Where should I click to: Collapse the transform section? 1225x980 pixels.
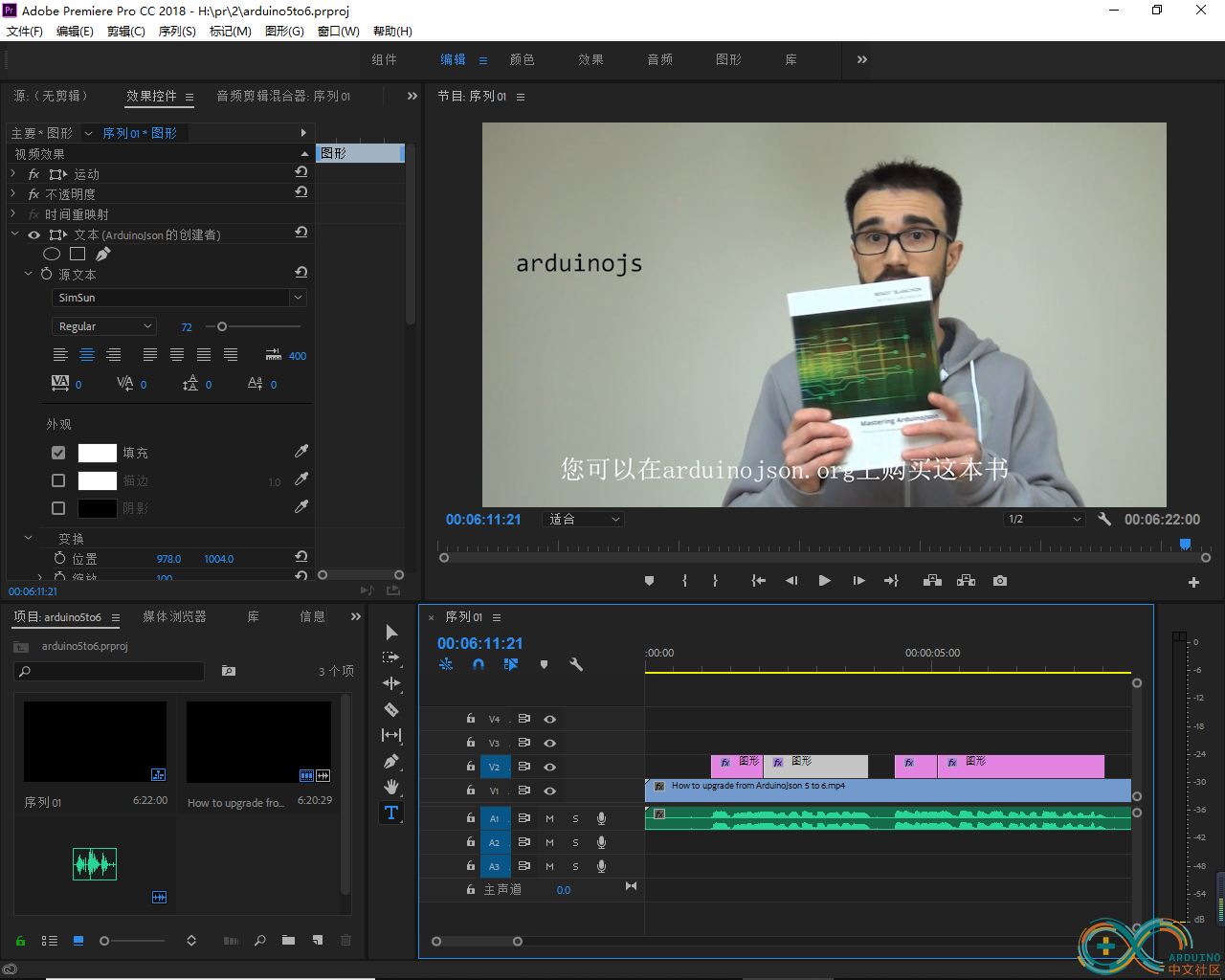click(28, 538)
